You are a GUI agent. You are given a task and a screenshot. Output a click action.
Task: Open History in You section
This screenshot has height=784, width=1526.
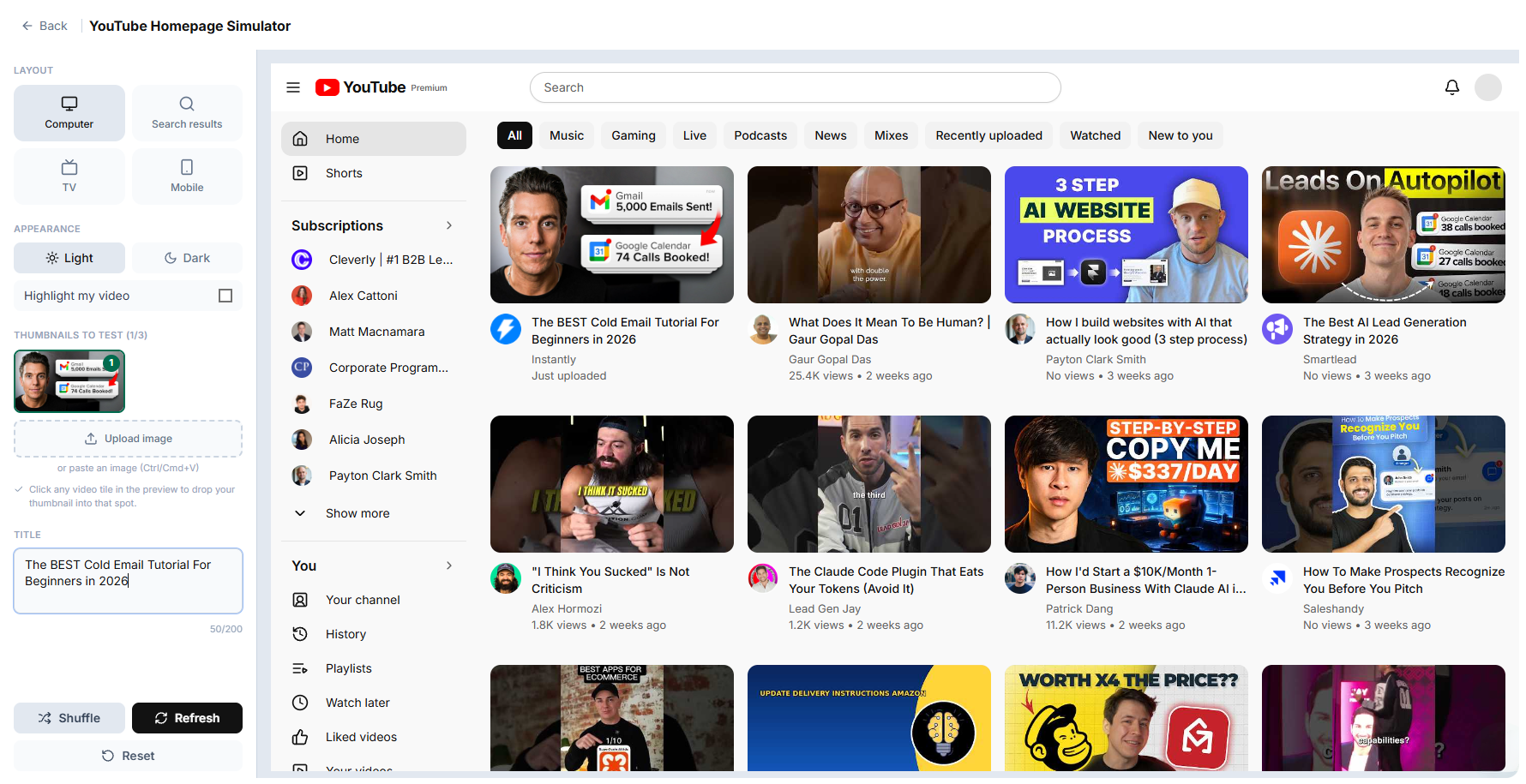(x=374, y=634)
